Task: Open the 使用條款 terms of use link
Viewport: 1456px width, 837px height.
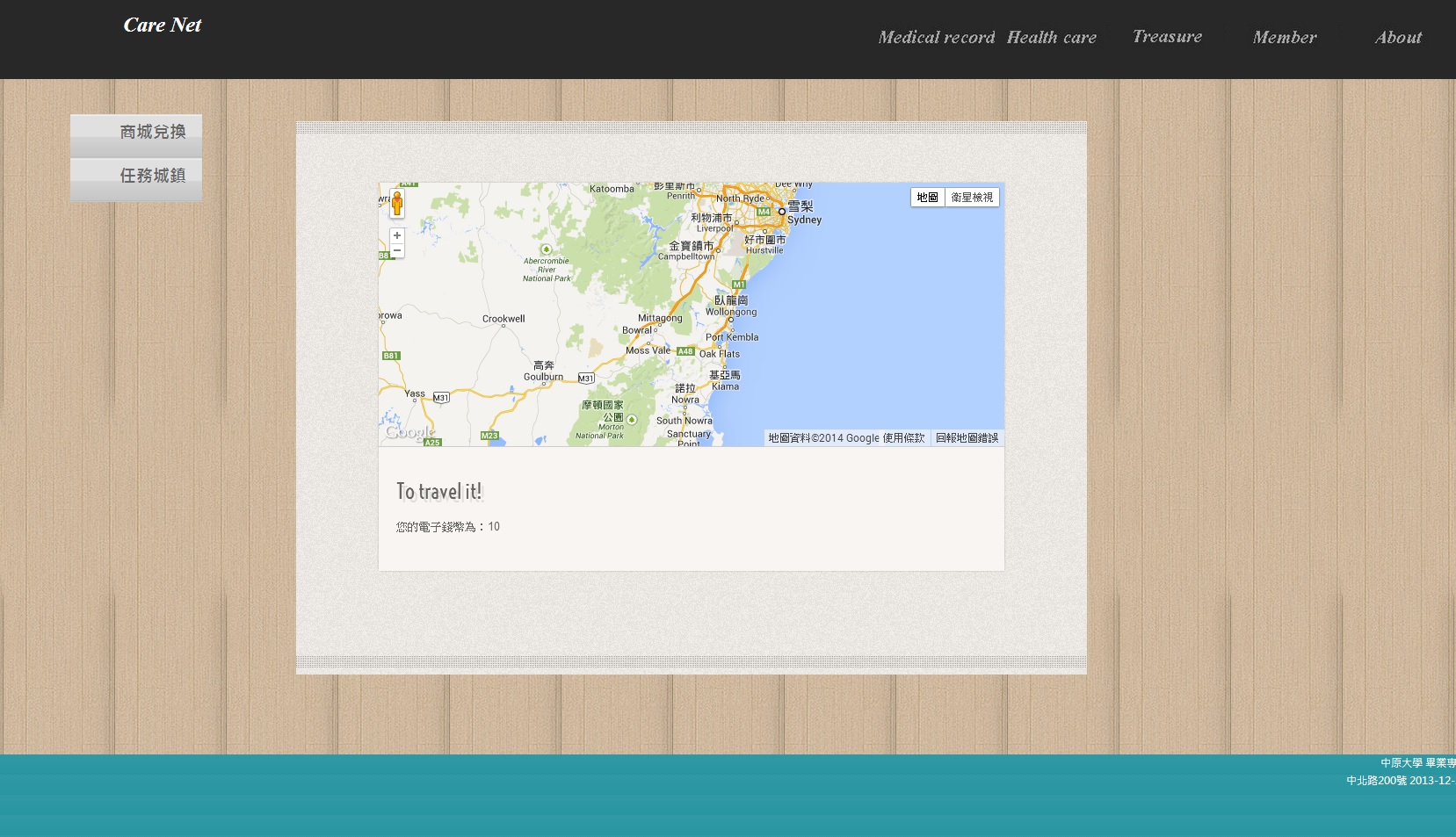Action: [903, 438]
